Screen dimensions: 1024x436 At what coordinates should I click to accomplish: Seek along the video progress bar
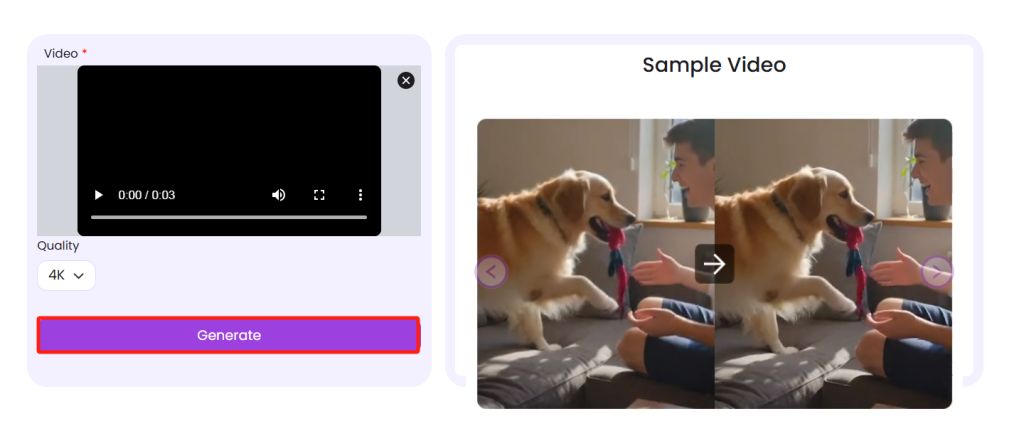(229, 217)
